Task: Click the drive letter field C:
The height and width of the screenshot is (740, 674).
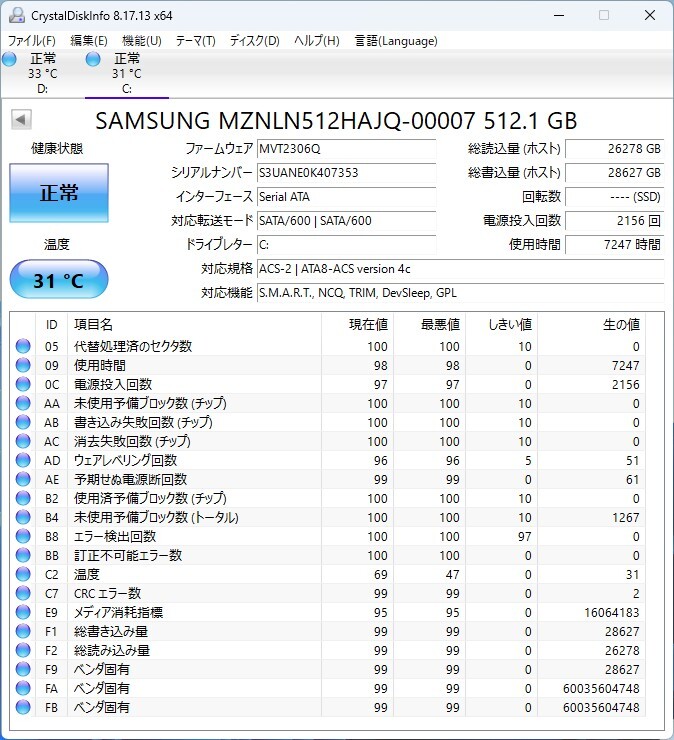Action: [x=346, y=245]
